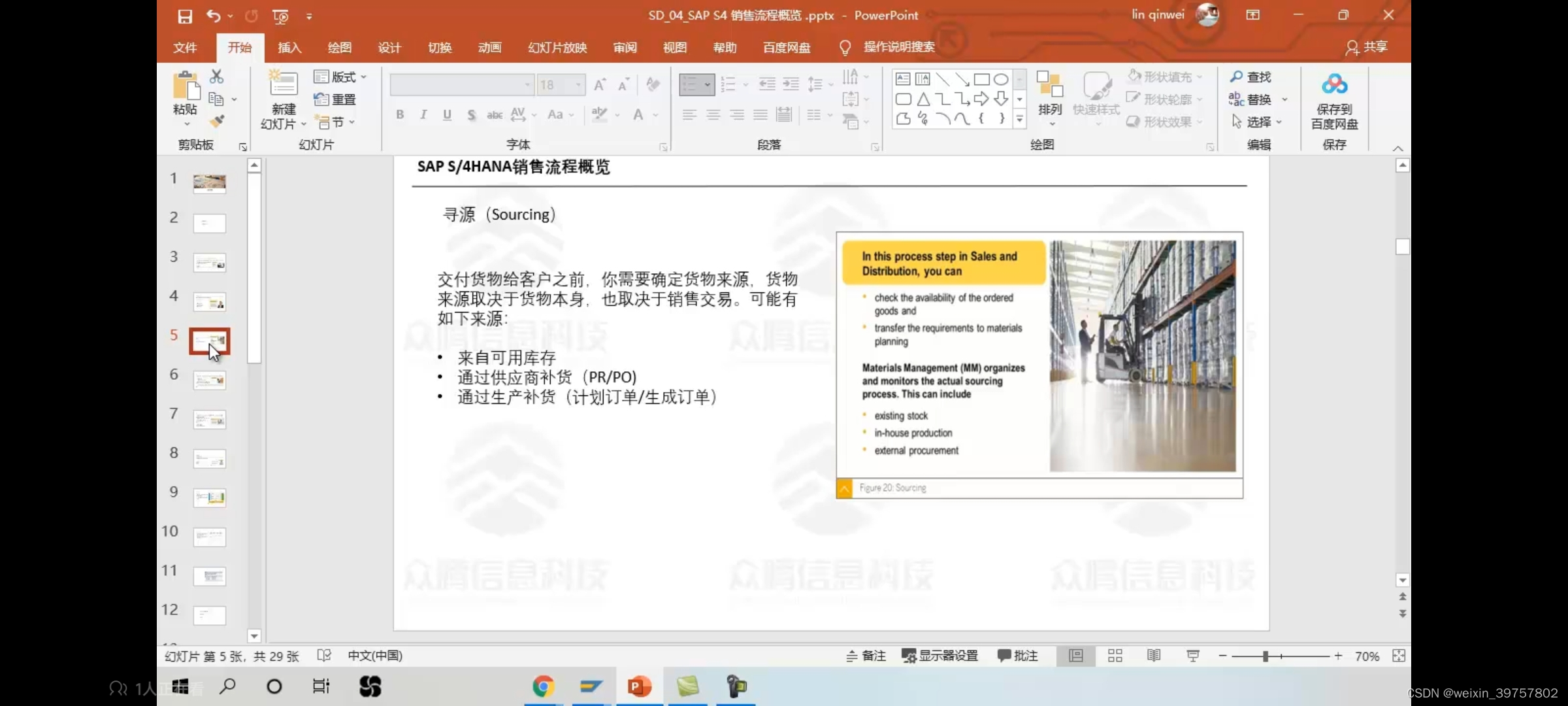This screenshot has height=706, width=1568.
Task: Click the Undo arrow icon
Action: click(x=213, y=15)
